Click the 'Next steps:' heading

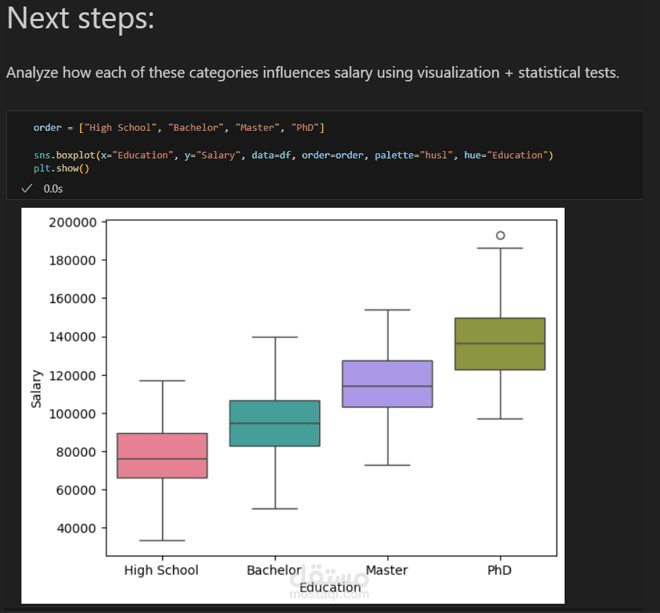tap(80, 19)
